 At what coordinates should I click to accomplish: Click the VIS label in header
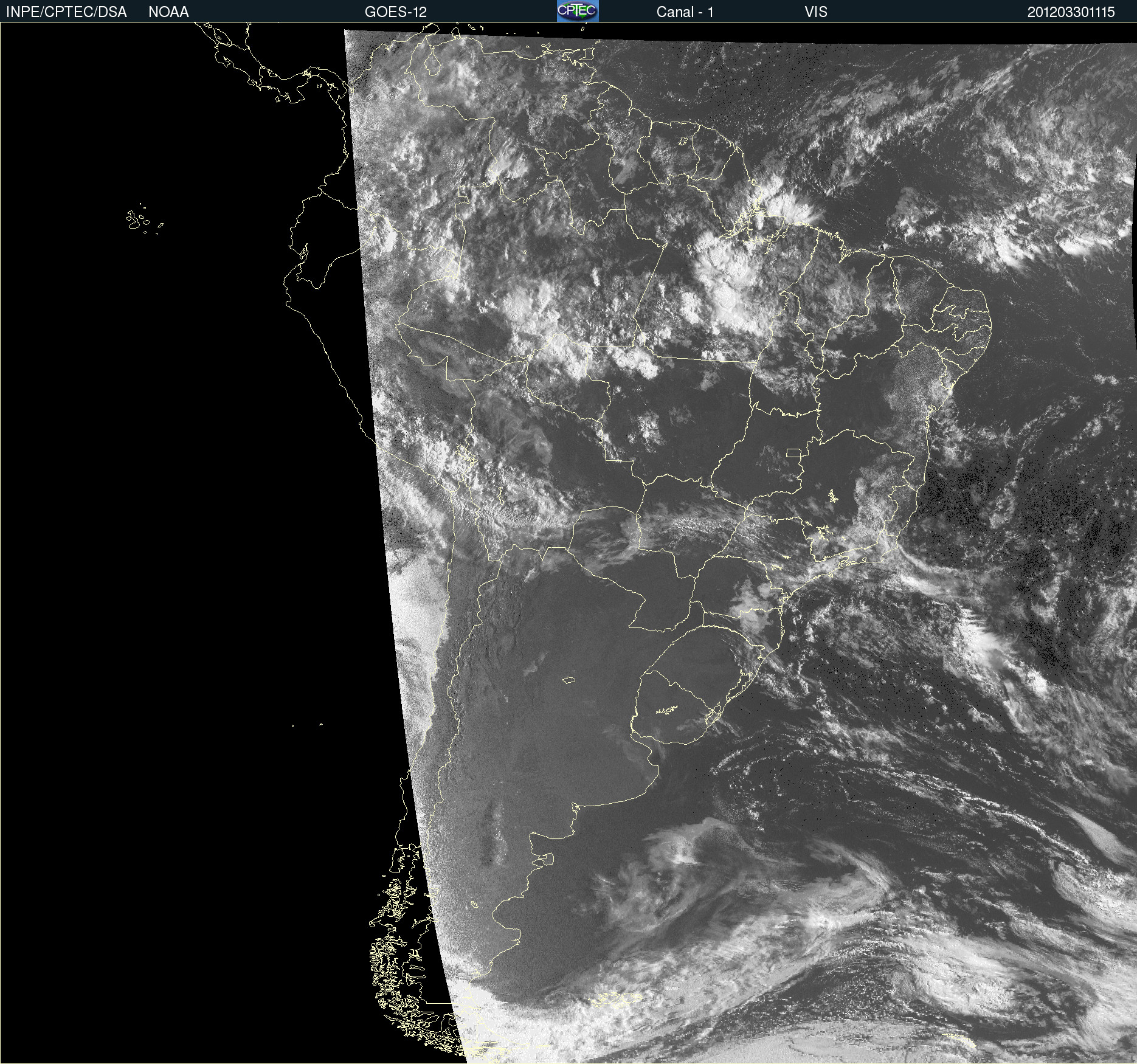point(815,12)
